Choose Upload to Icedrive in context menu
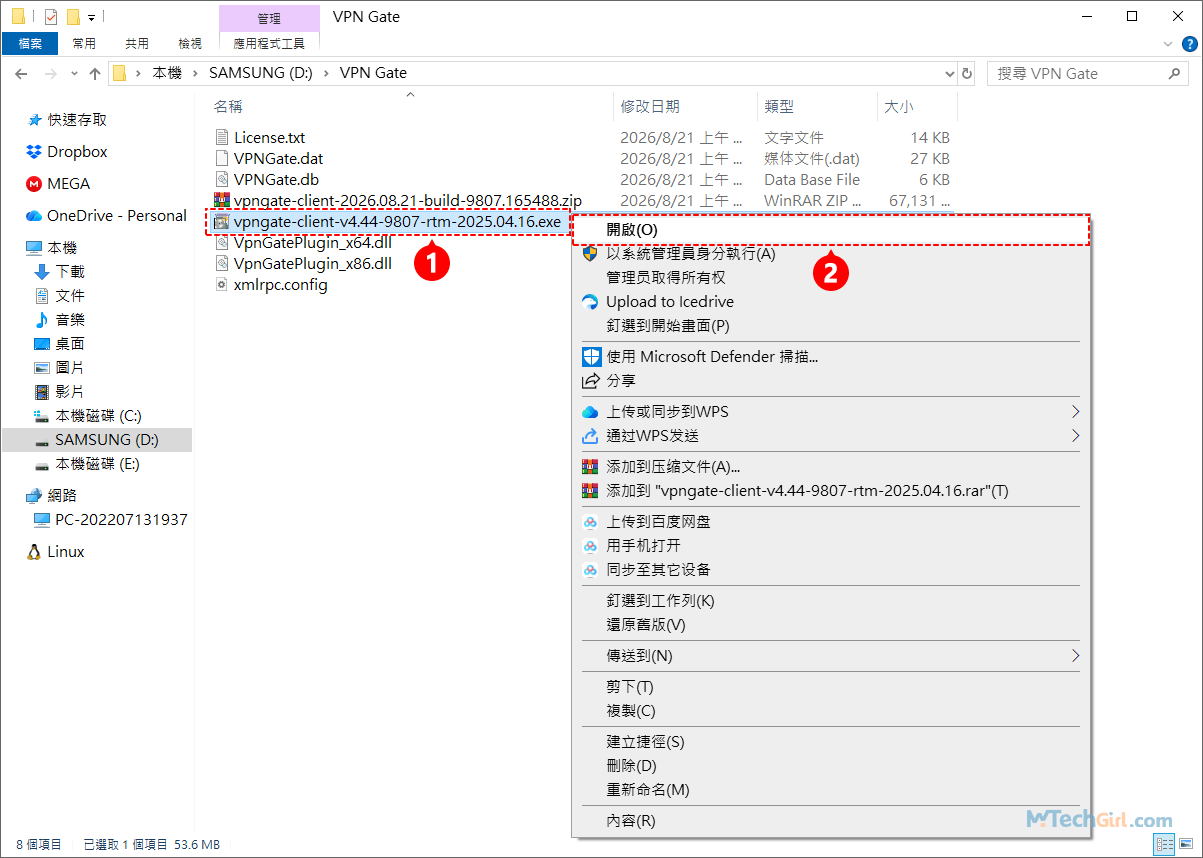The height and width of the screenshot is (858, 1203). 829,301
